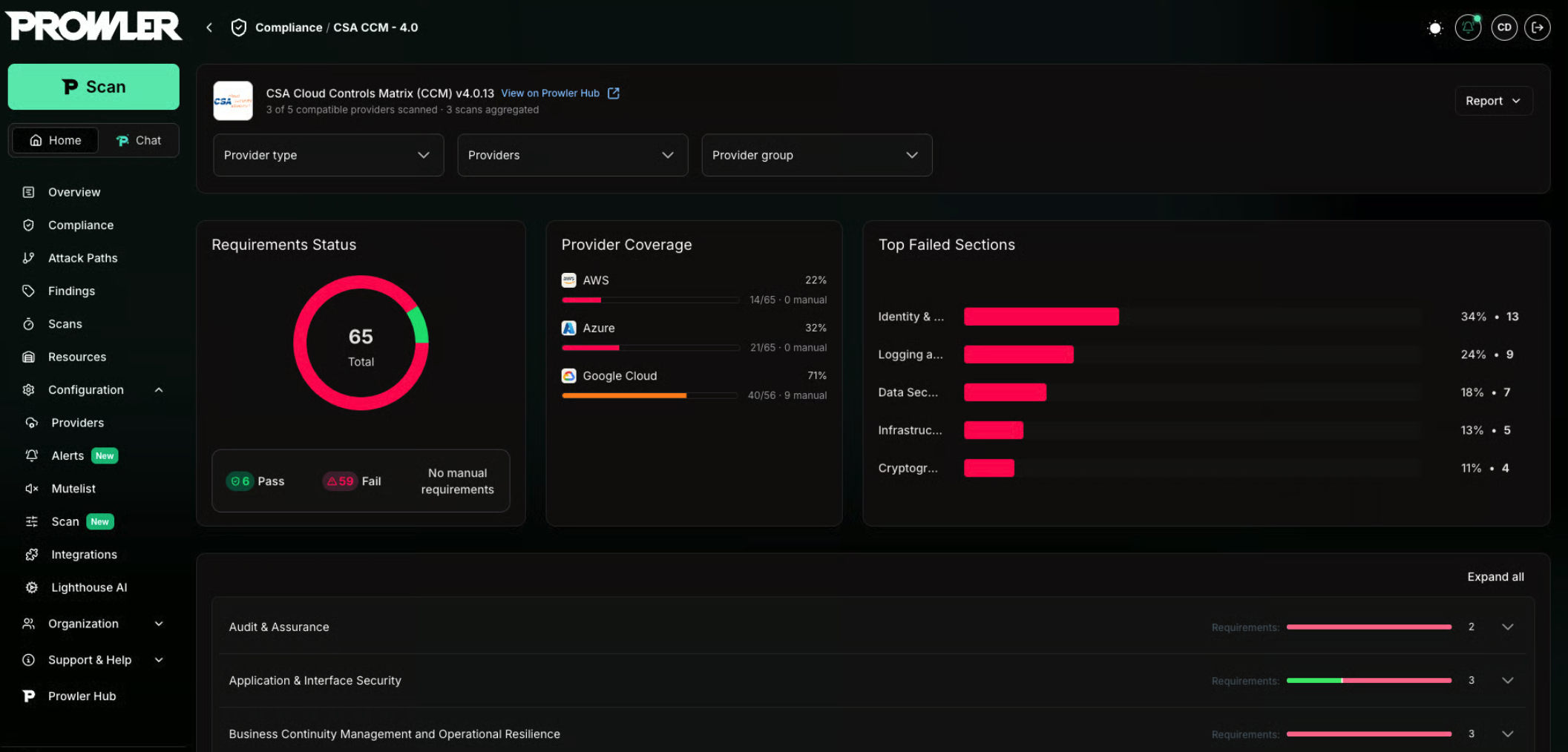Open external link icon beside Prowler Hub
The width and height of the screenshot is (1568, 752).
pyautogui.click(x=614, y=93)
